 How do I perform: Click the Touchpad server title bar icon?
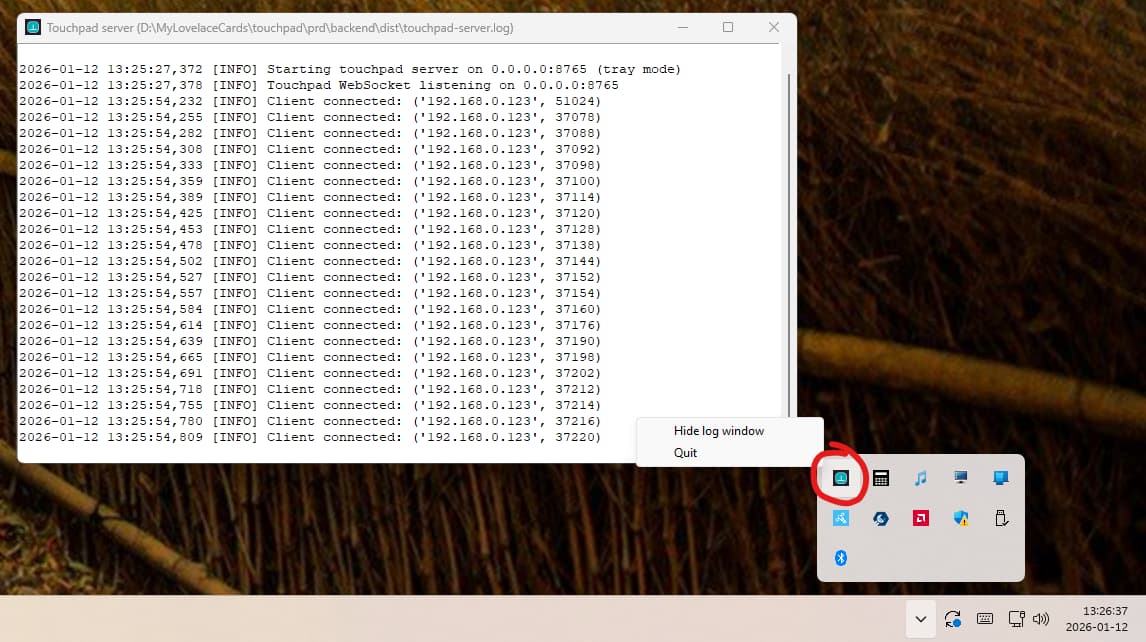point(33,28)
